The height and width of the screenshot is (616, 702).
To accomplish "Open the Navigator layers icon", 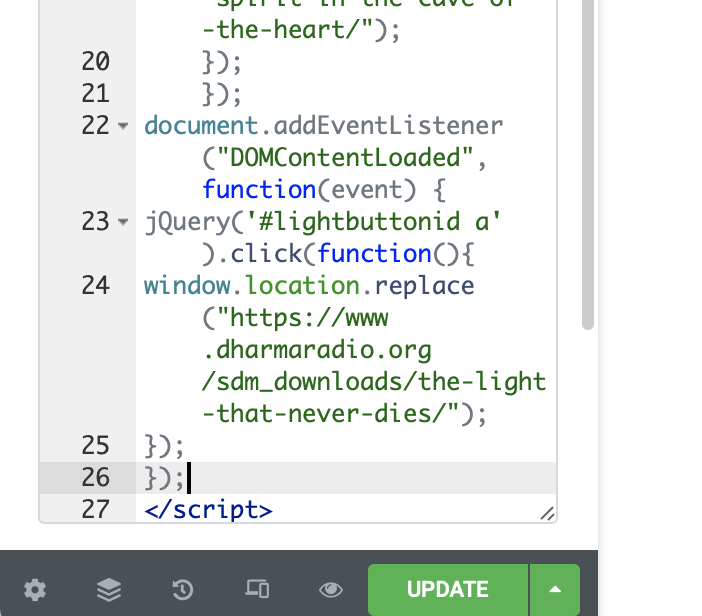I will (x=109, y=590).
